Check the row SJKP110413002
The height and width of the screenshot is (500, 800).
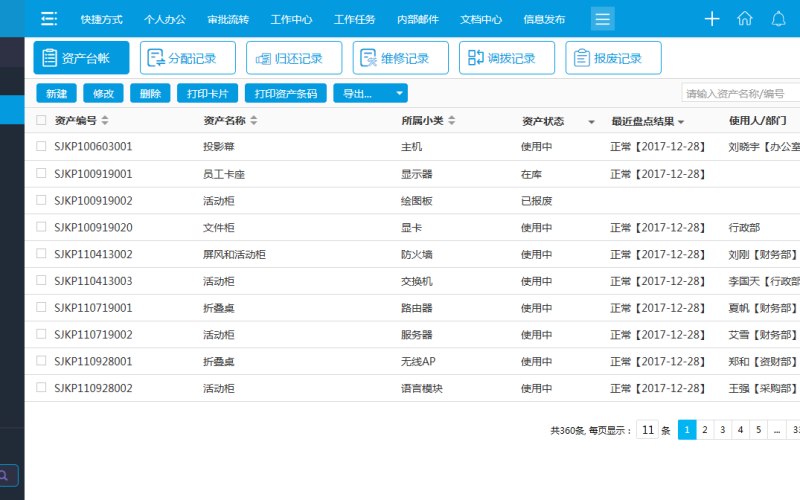coord(41,254)
